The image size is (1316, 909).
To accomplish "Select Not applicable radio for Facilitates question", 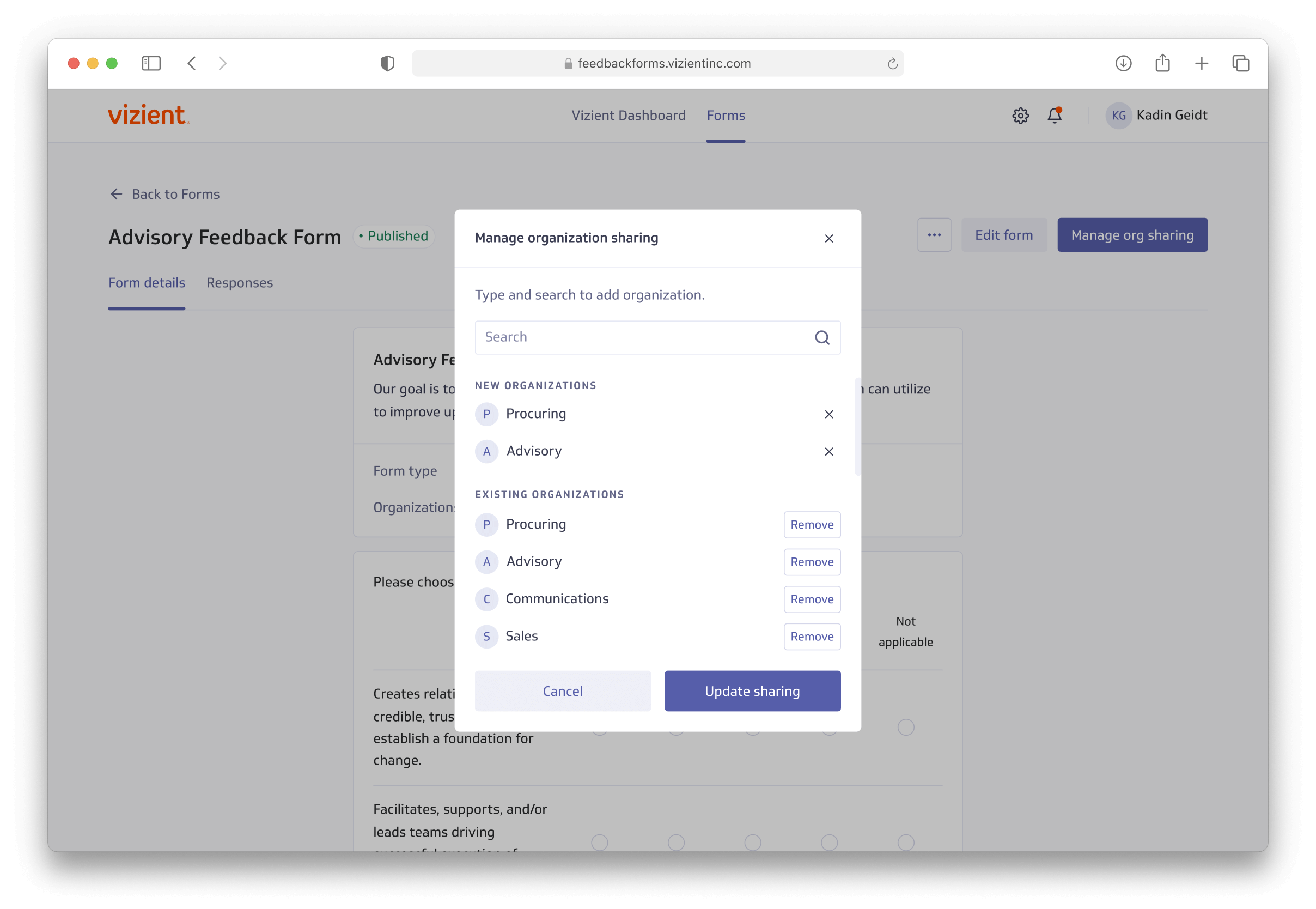I will click(906, 842).
